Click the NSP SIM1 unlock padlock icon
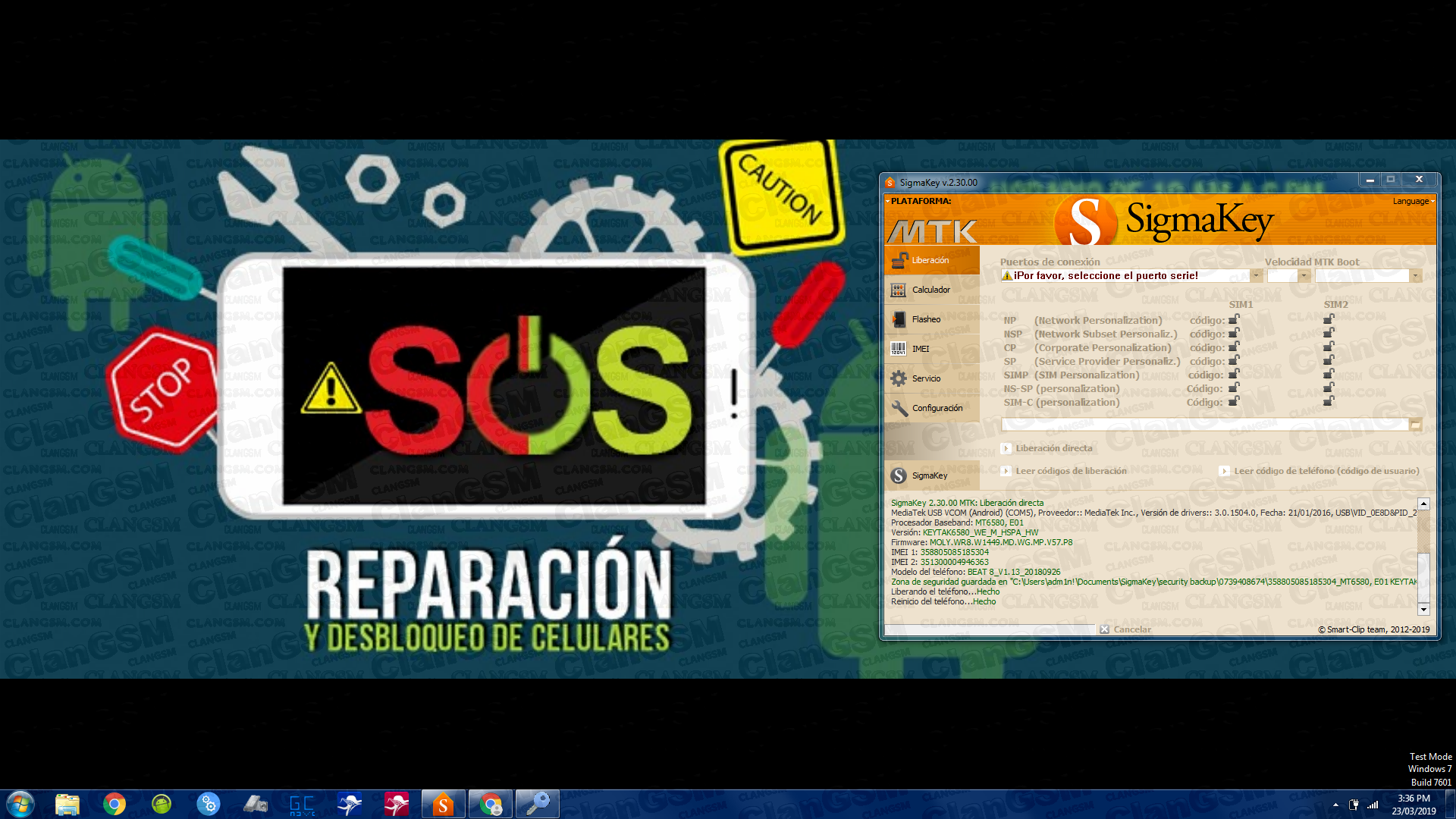The image size is (1456, 819). point(1234,333)
